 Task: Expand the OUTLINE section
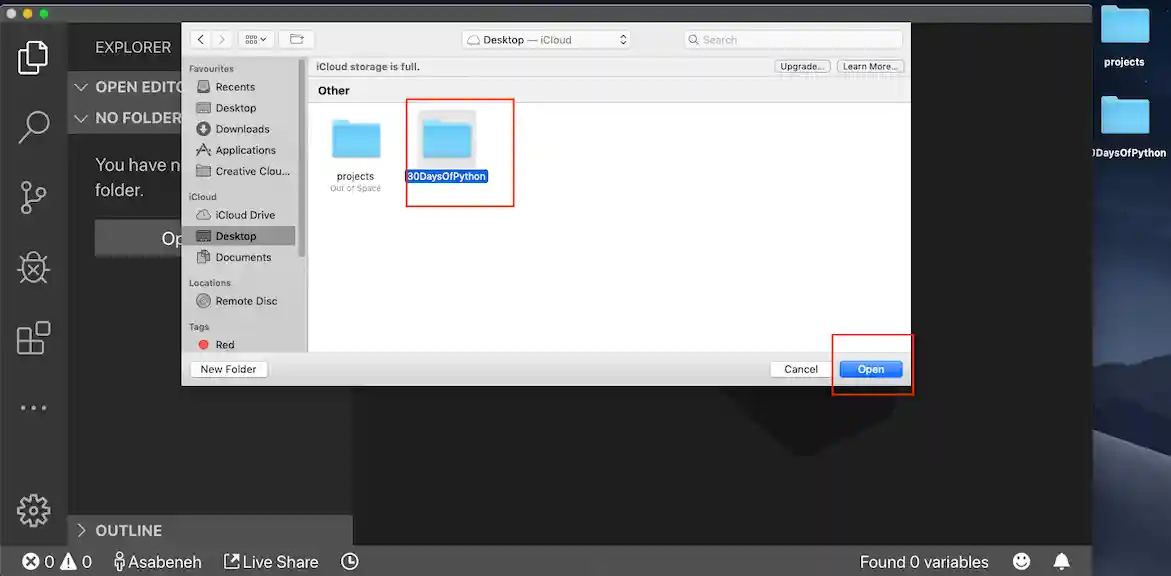coord(209,530)
